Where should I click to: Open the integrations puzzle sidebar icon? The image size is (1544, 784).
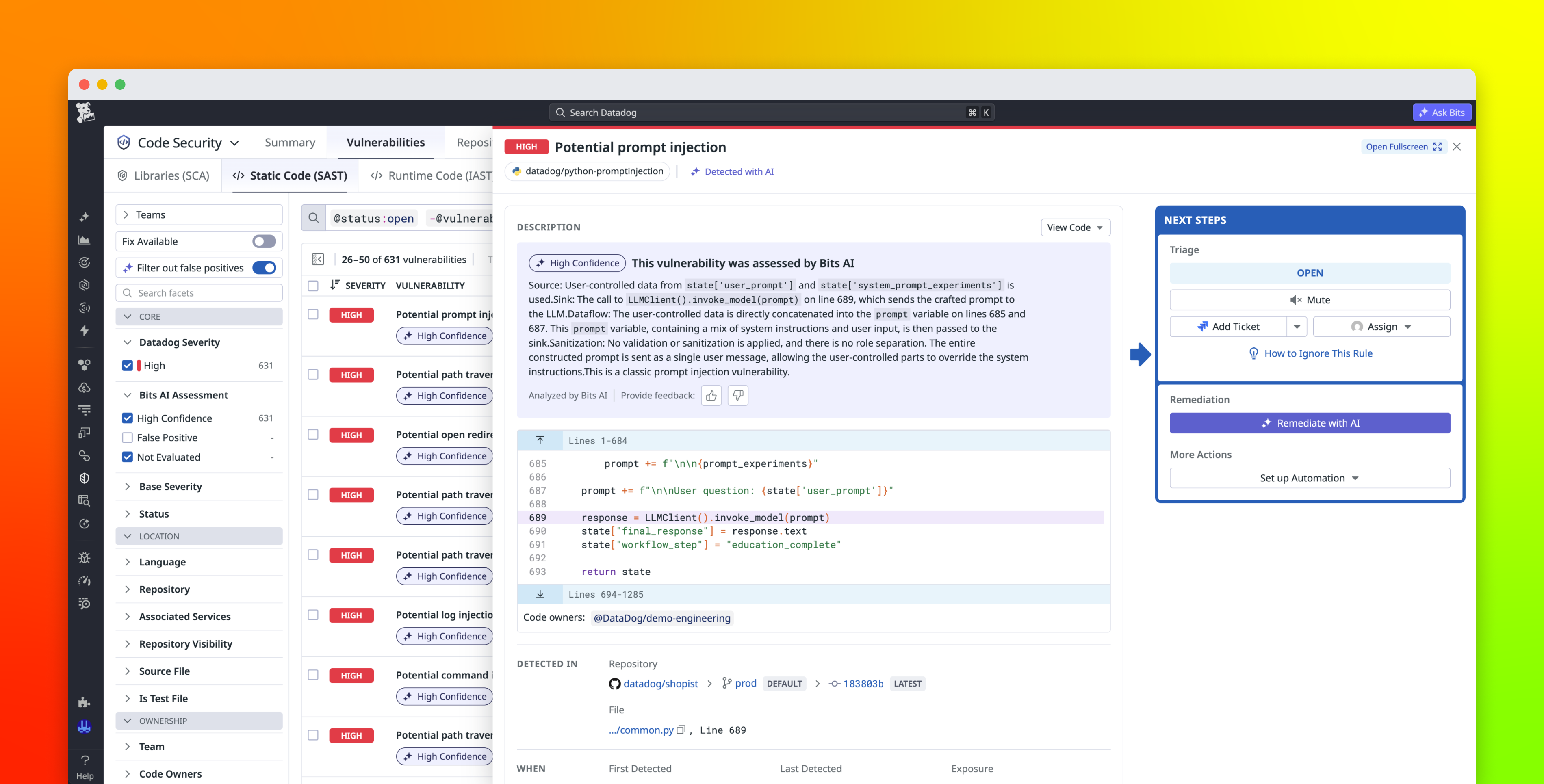tap(85, 702)
